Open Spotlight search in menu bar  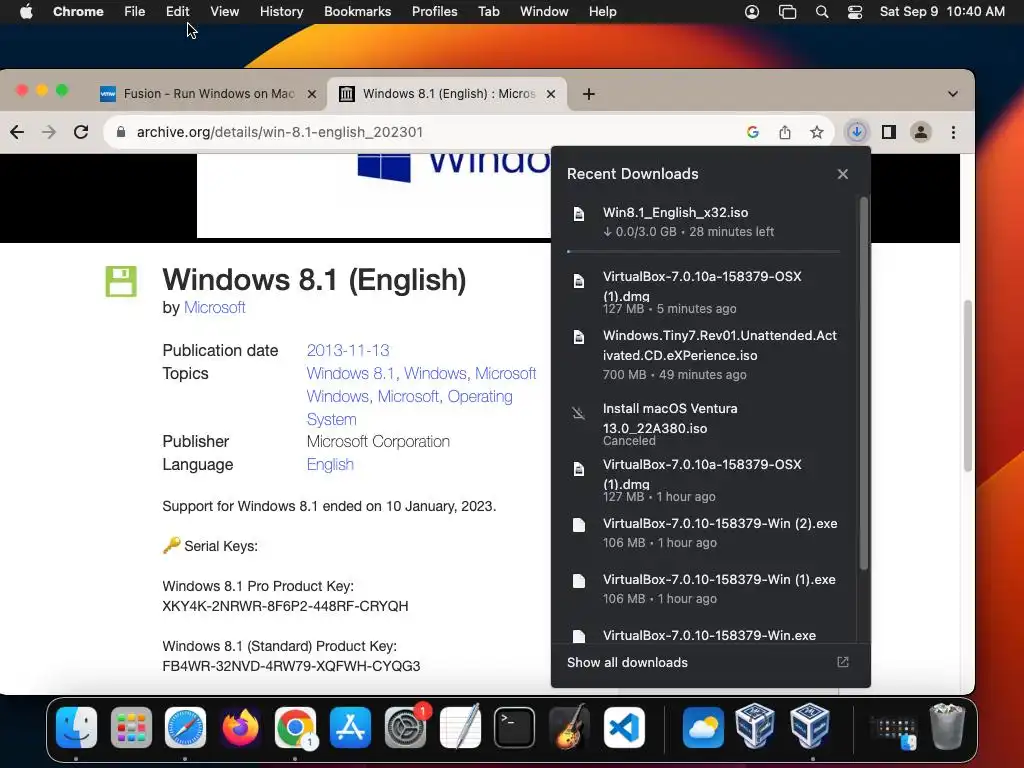point(822,12)
